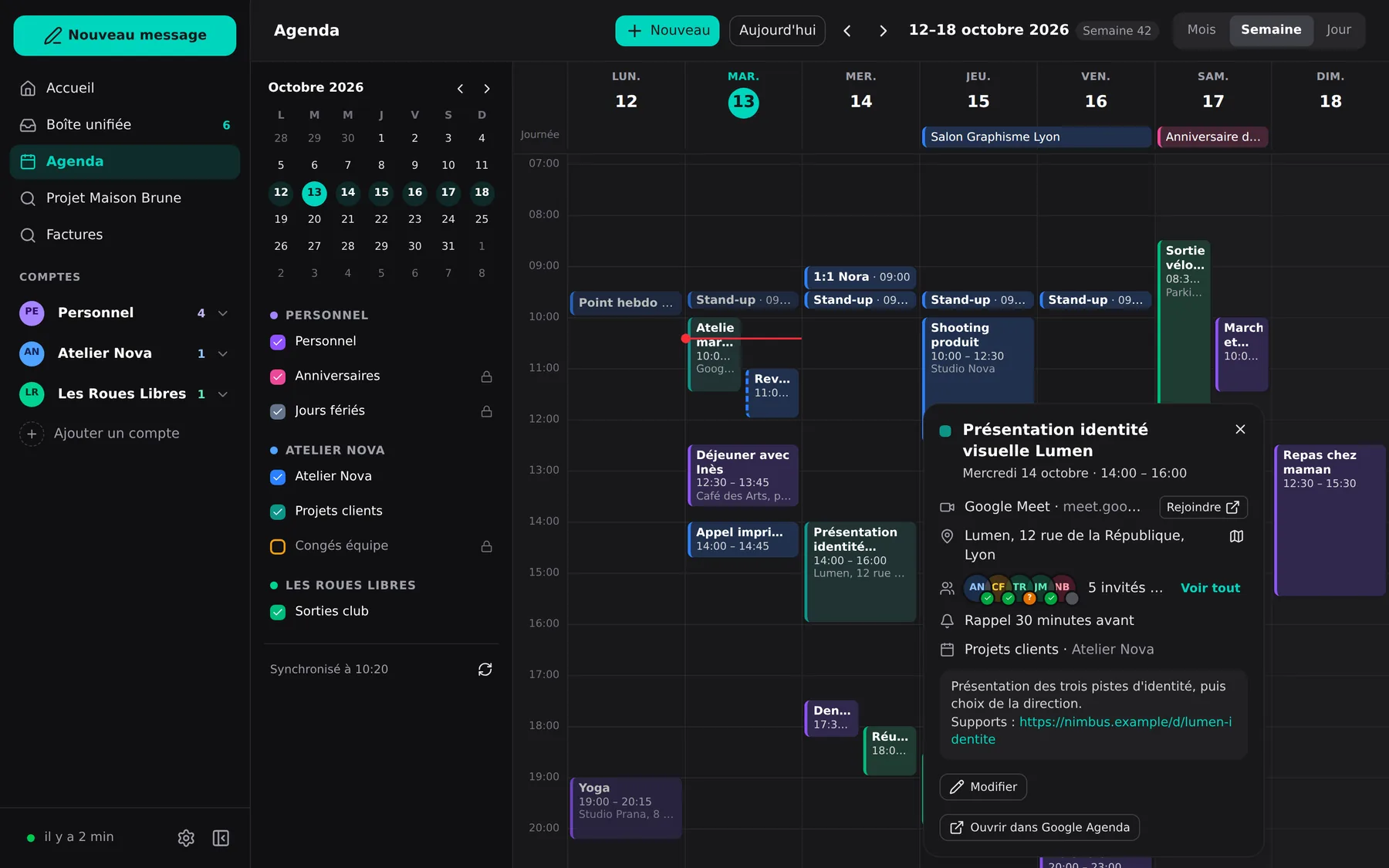Click lock icon beside Anniversaires
1389x868 pixels.
(x=486, y=377)
